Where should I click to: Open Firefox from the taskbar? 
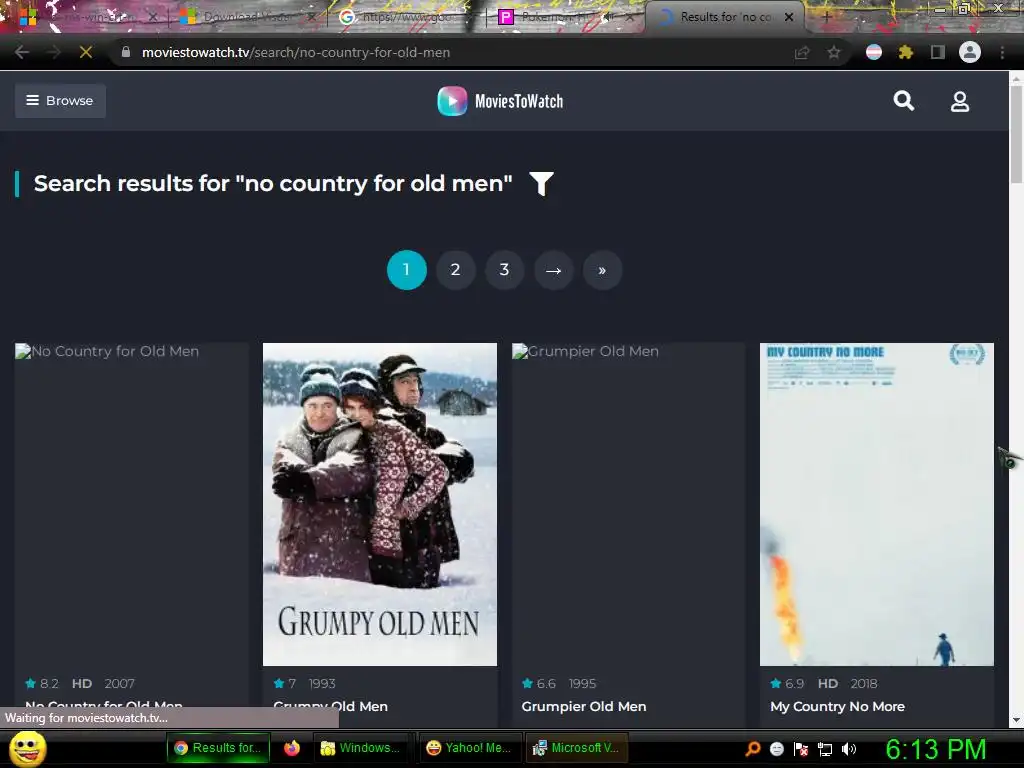291,748
